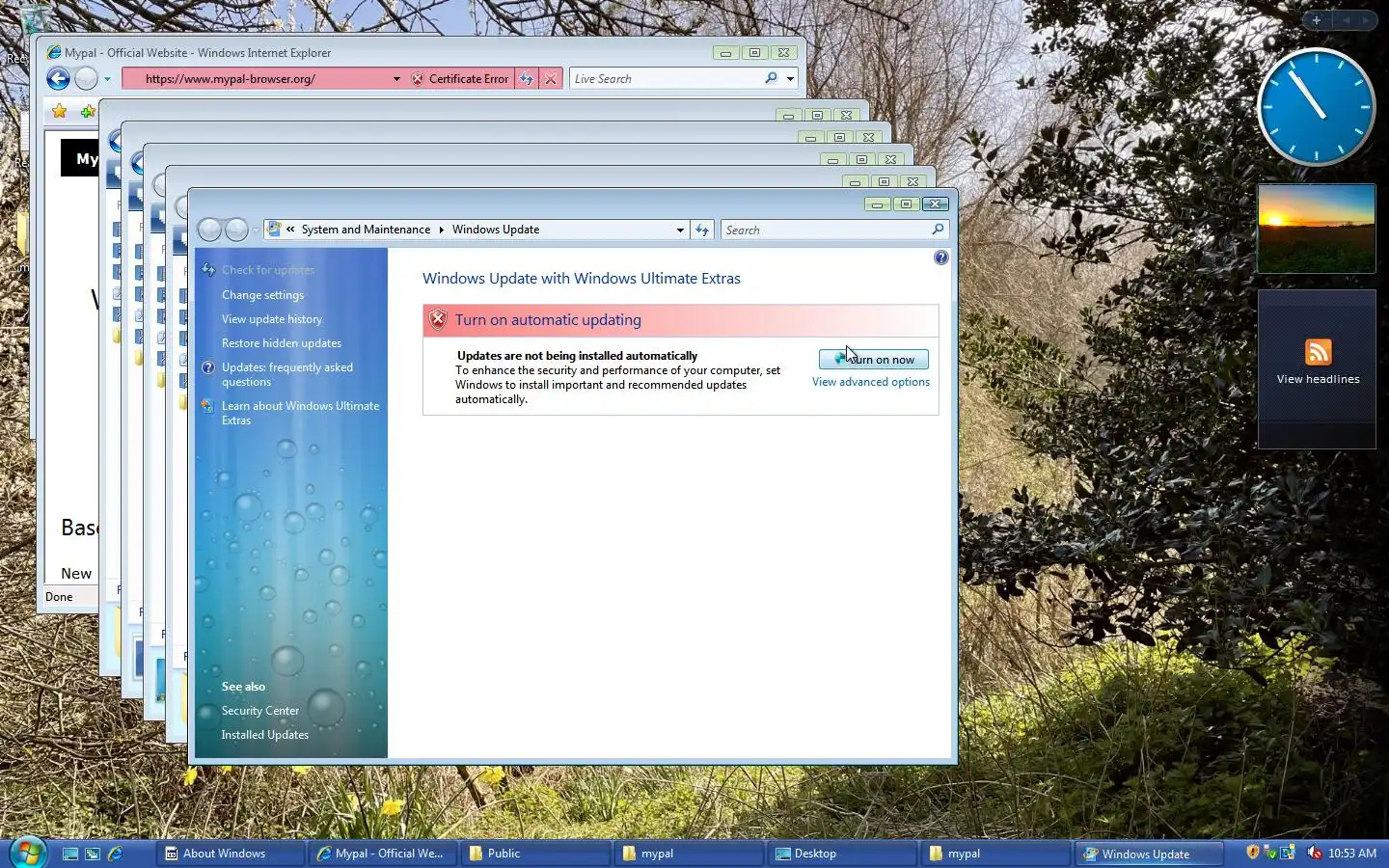Expand breadcrumb arrow after System and Maintenance
Viewport: 1389px width, 868px height.
click(442, 230)
